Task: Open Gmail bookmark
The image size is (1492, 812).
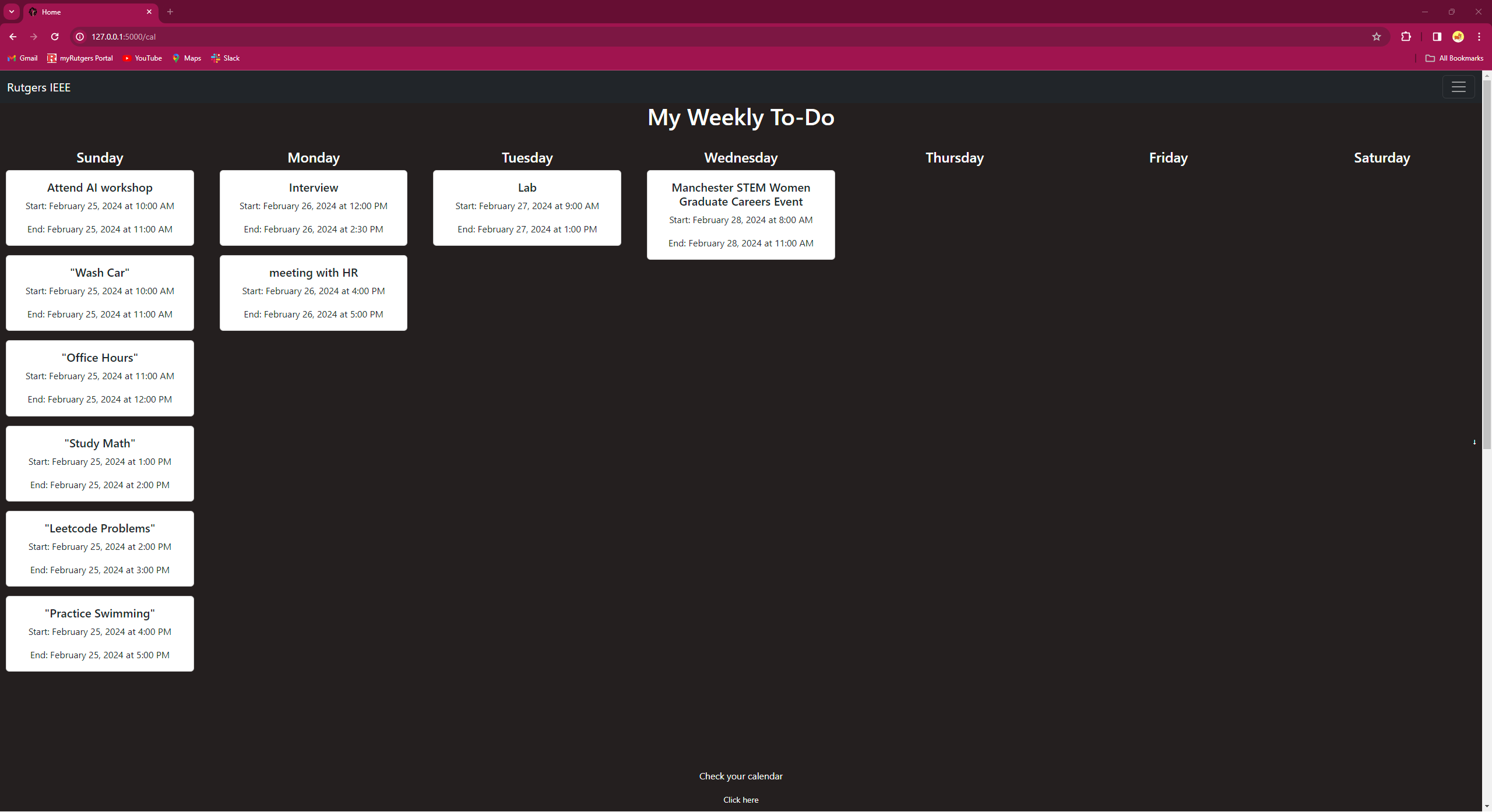Action: (23, 58)
